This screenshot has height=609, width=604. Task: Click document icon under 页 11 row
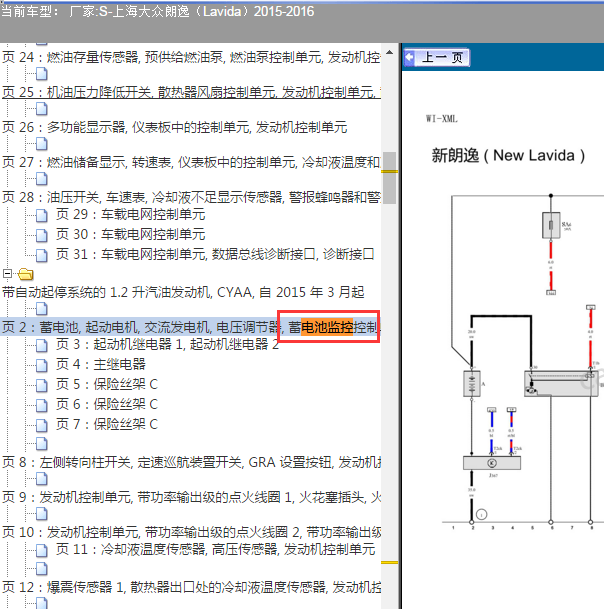tap(42, 569)
